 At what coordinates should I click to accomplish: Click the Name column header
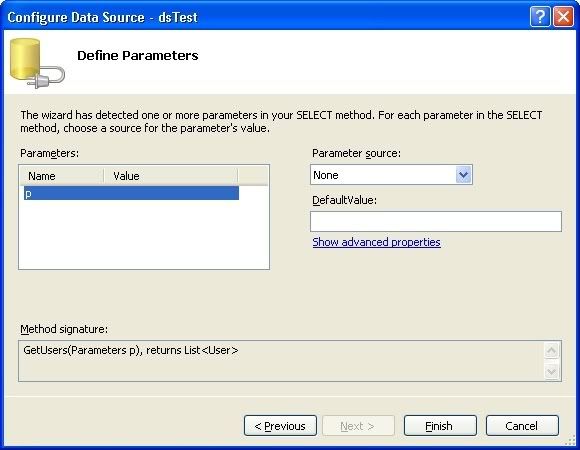(62, 176)
